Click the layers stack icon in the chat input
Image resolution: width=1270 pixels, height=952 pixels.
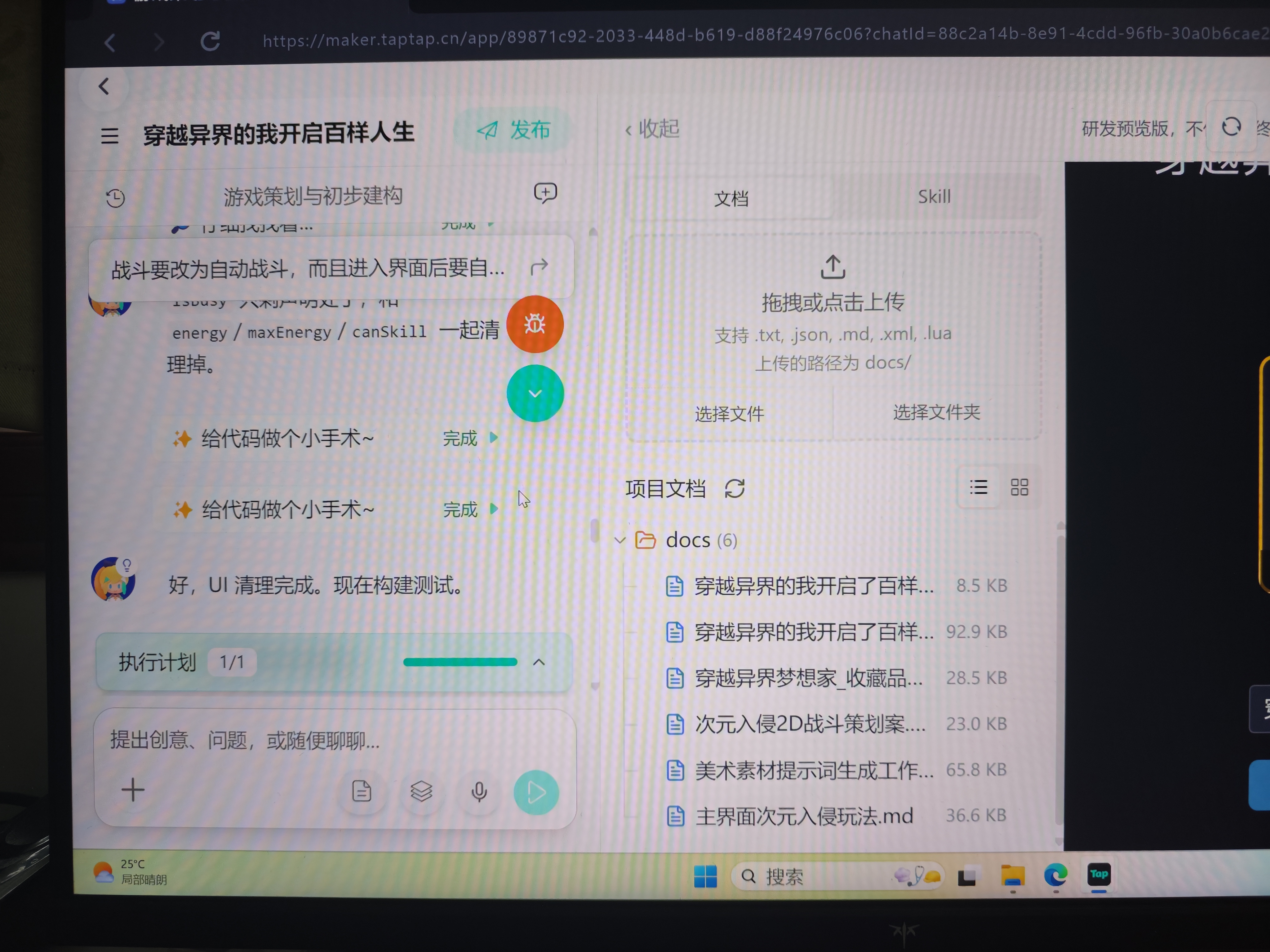tap(421, 791)
